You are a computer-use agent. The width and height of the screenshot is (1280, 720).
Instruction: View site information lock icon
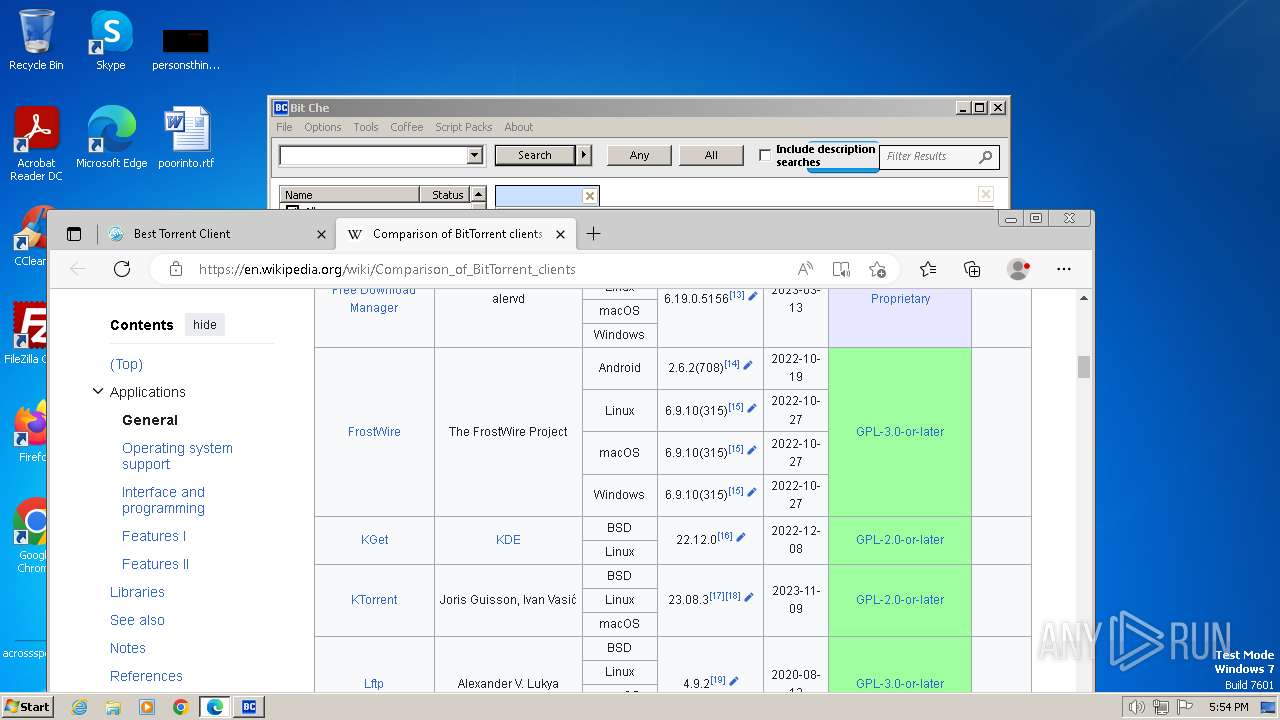point(176,269)
